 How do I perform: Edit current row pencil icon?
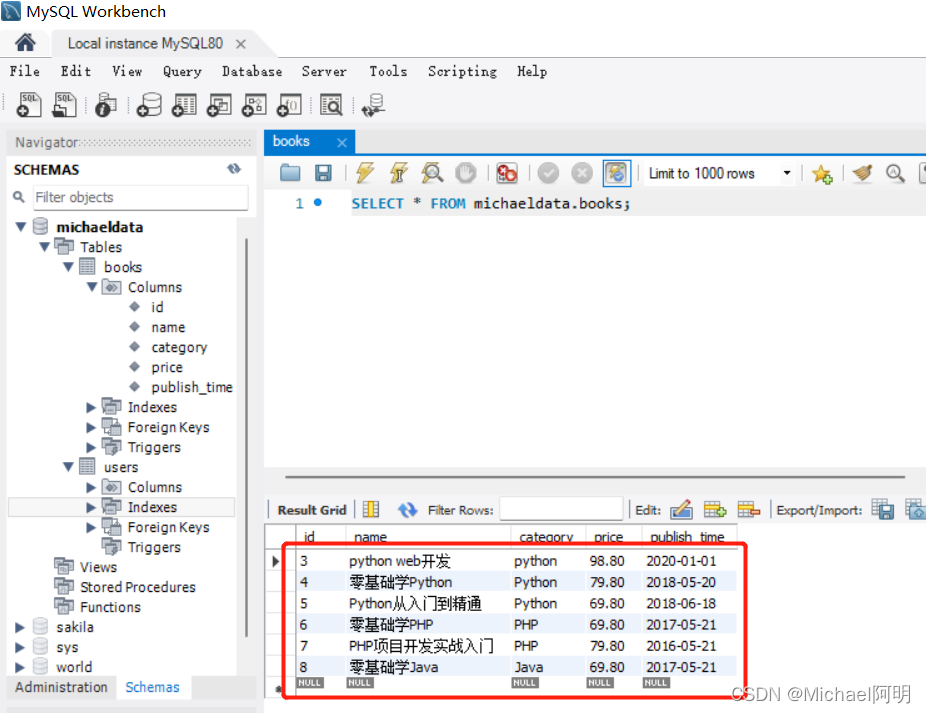coord(681,509)
